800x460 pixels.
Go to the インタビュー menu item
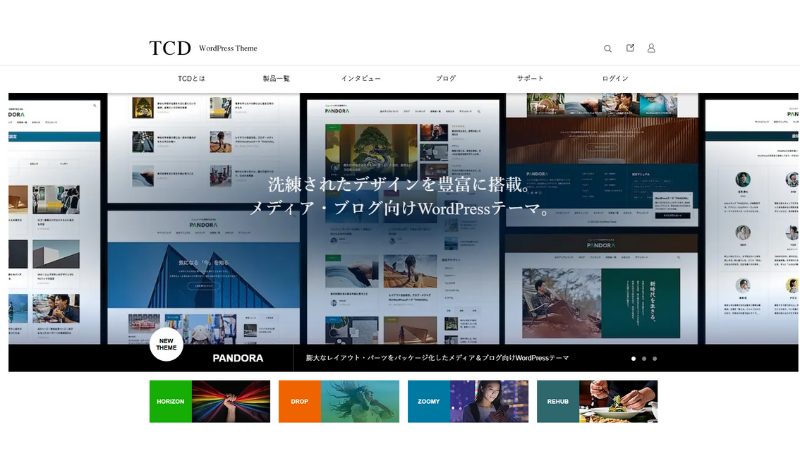pos(360,78)
